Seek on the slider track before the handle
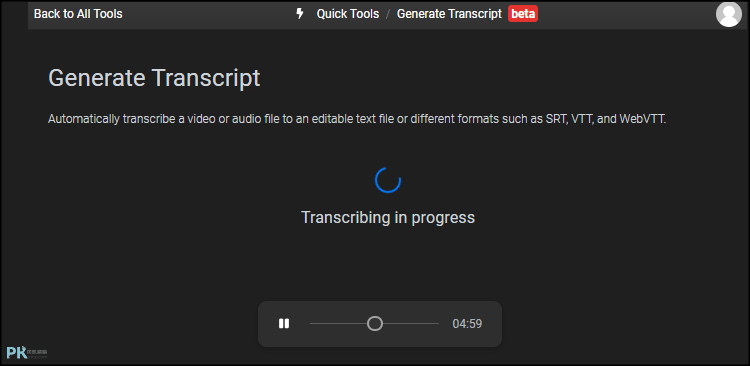 click(x=339, y=324)
